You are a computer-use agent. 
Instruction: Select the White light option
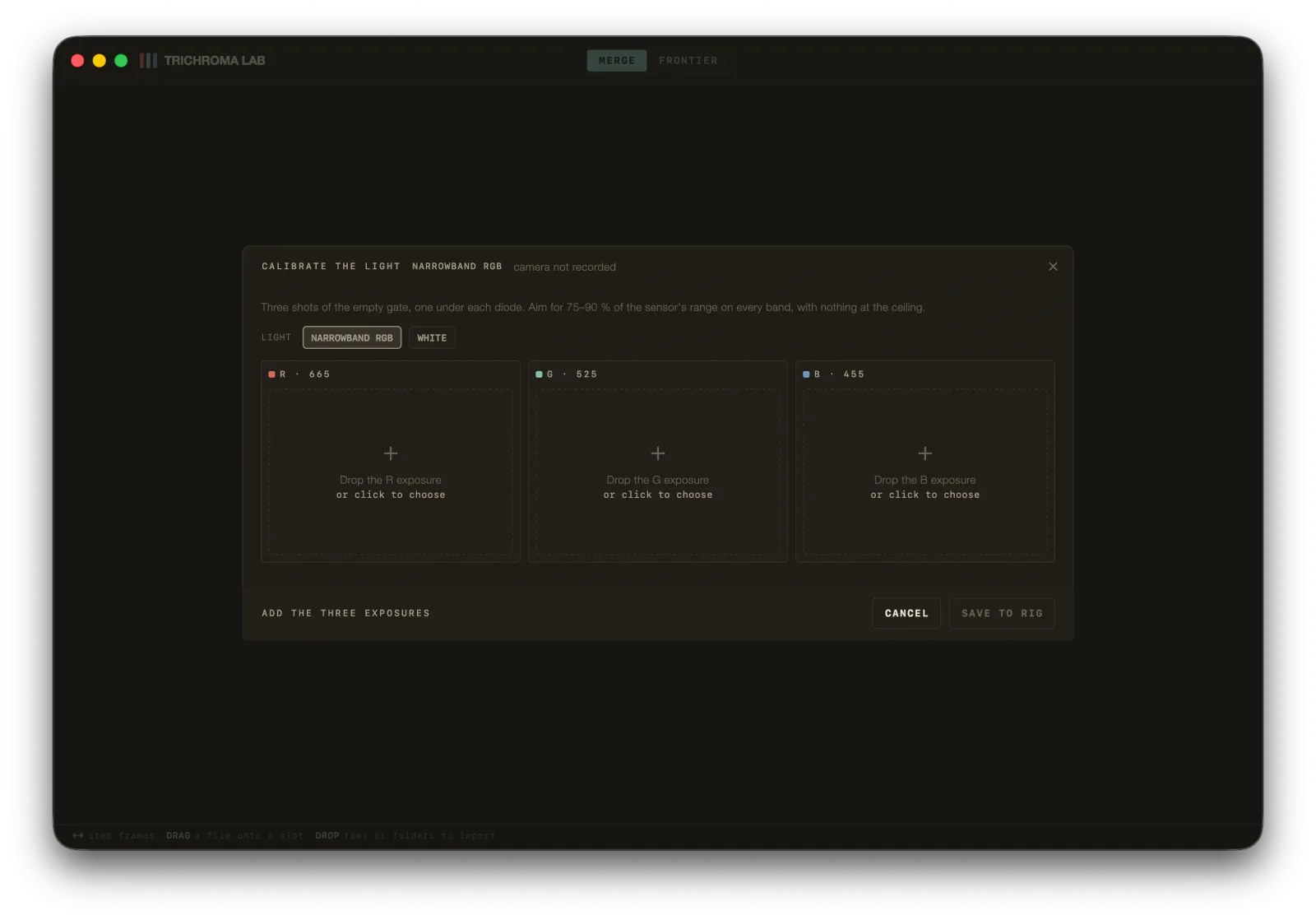pyautogui.click(x=432, y=337)
